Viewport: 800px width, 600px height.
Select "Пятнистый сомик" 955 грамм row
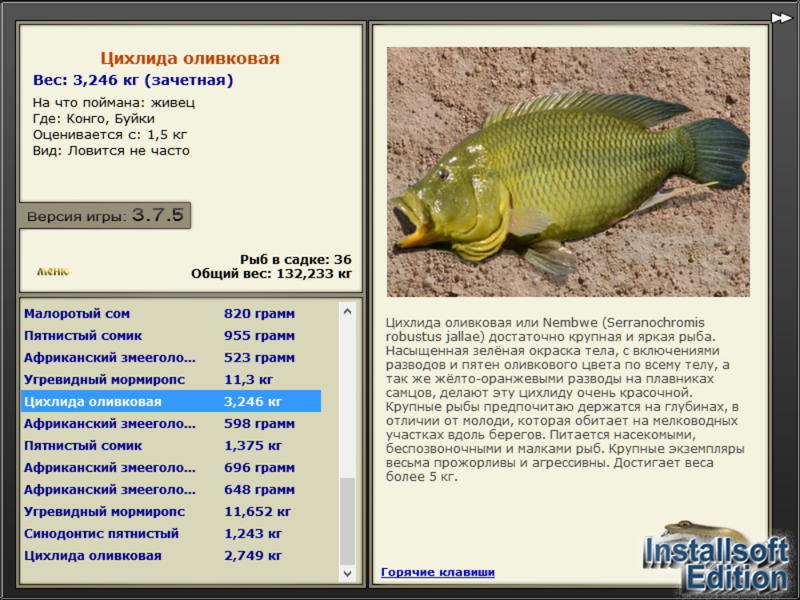click(171, 336)
